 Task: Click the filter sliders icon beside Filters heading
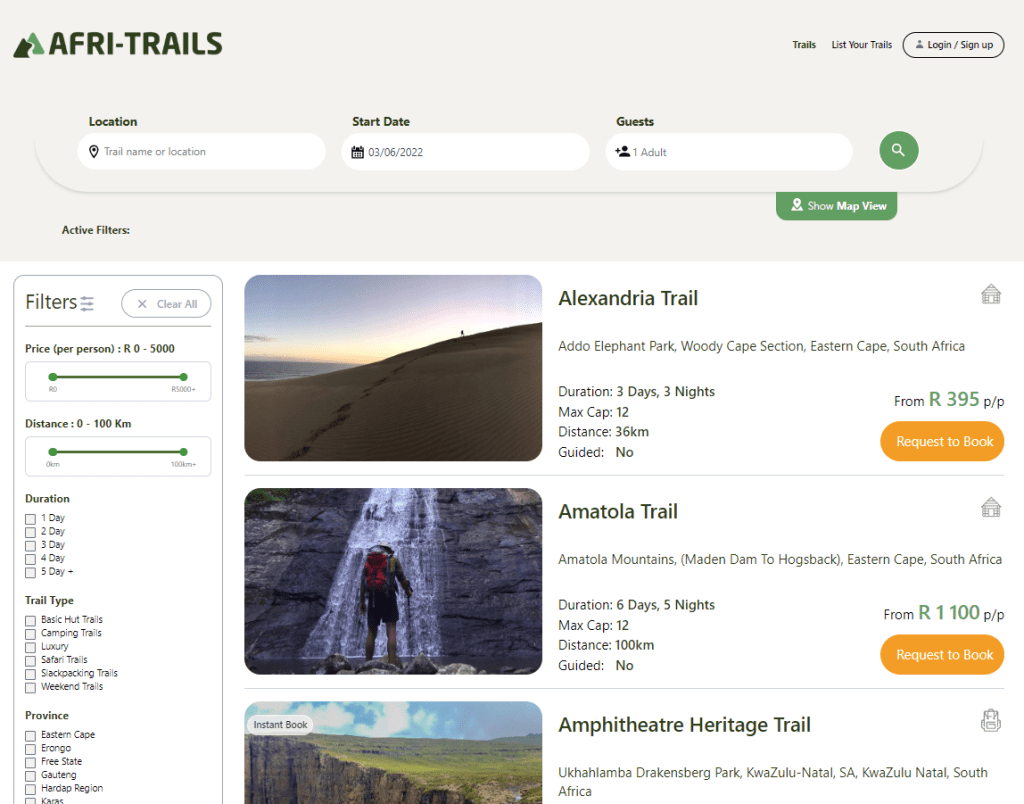87,302
